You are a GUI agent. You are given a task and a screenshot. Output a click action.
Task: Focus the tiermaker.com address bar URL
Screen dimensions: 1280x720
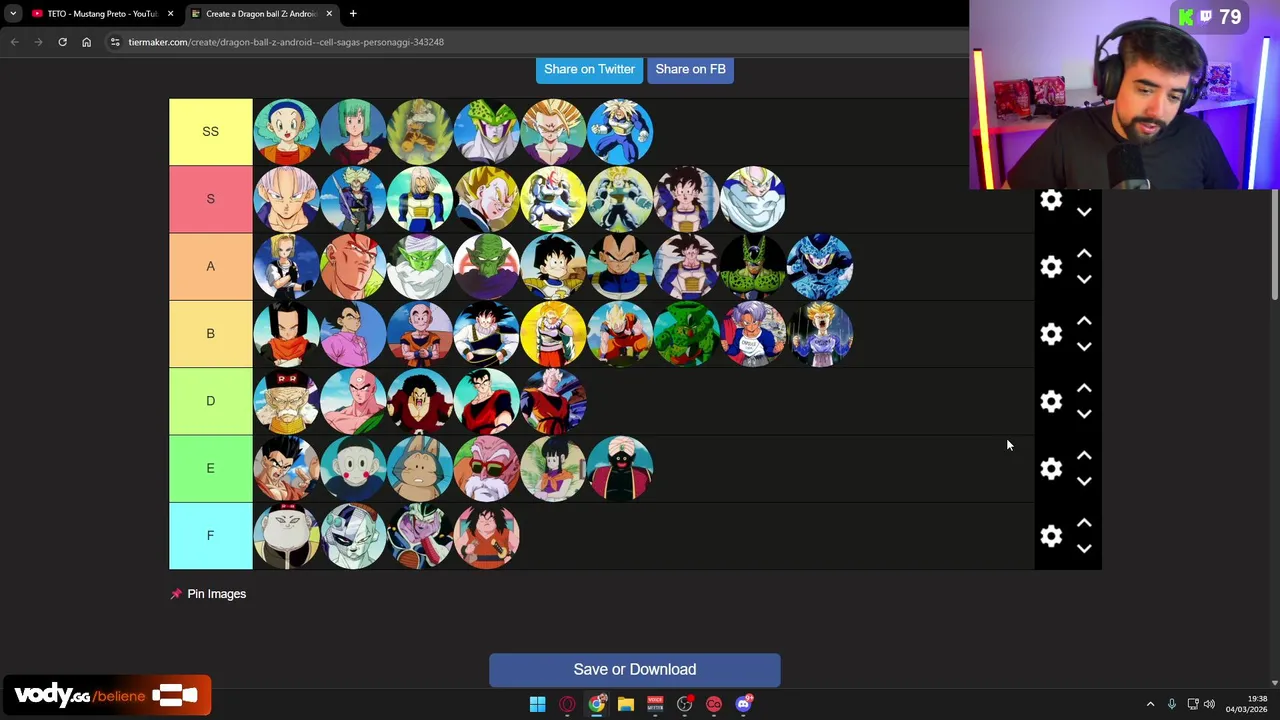coord(286,42)
